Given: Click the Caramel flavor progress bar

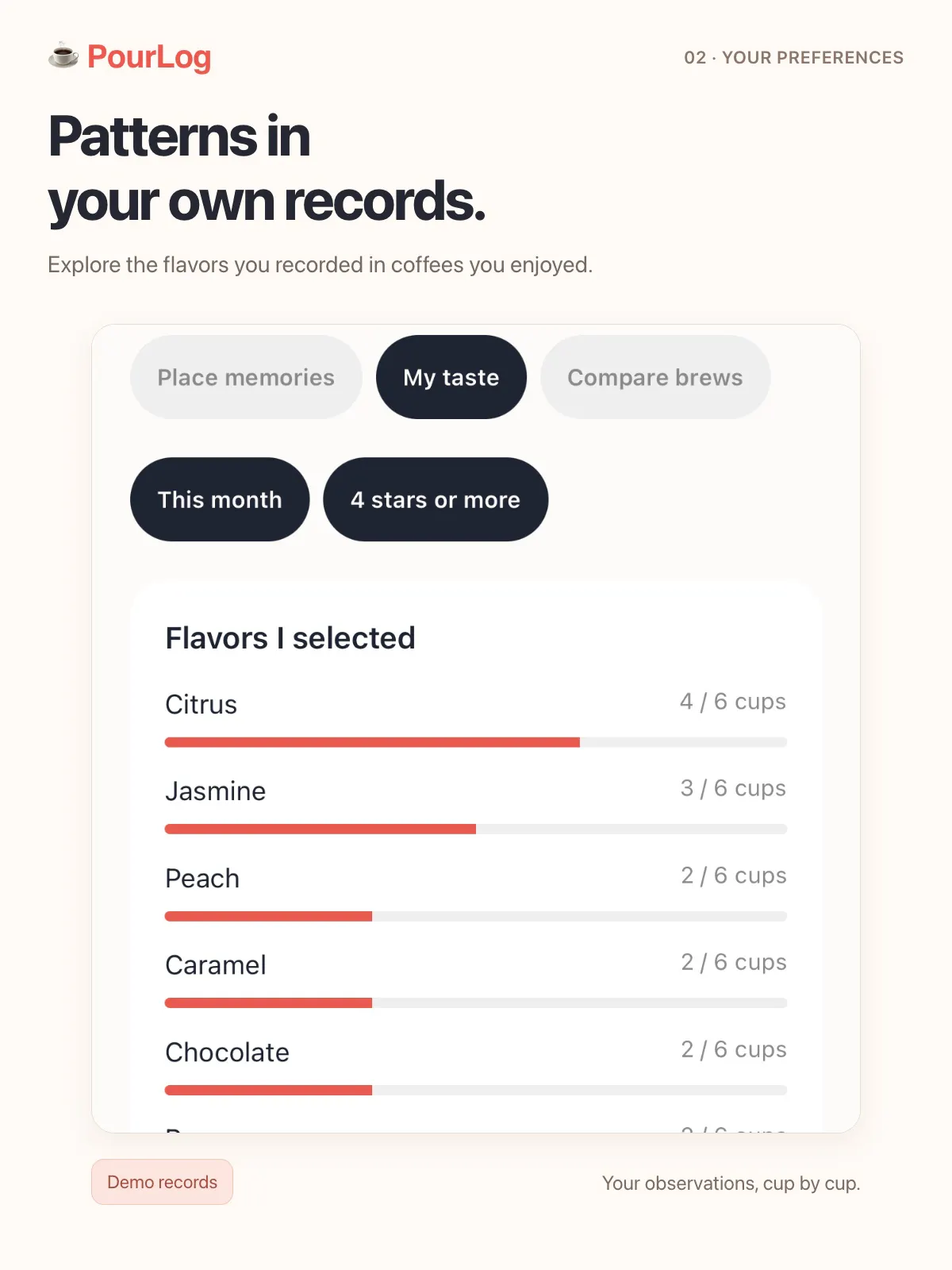Looking at the screenshot, I should click(476, 1003).
